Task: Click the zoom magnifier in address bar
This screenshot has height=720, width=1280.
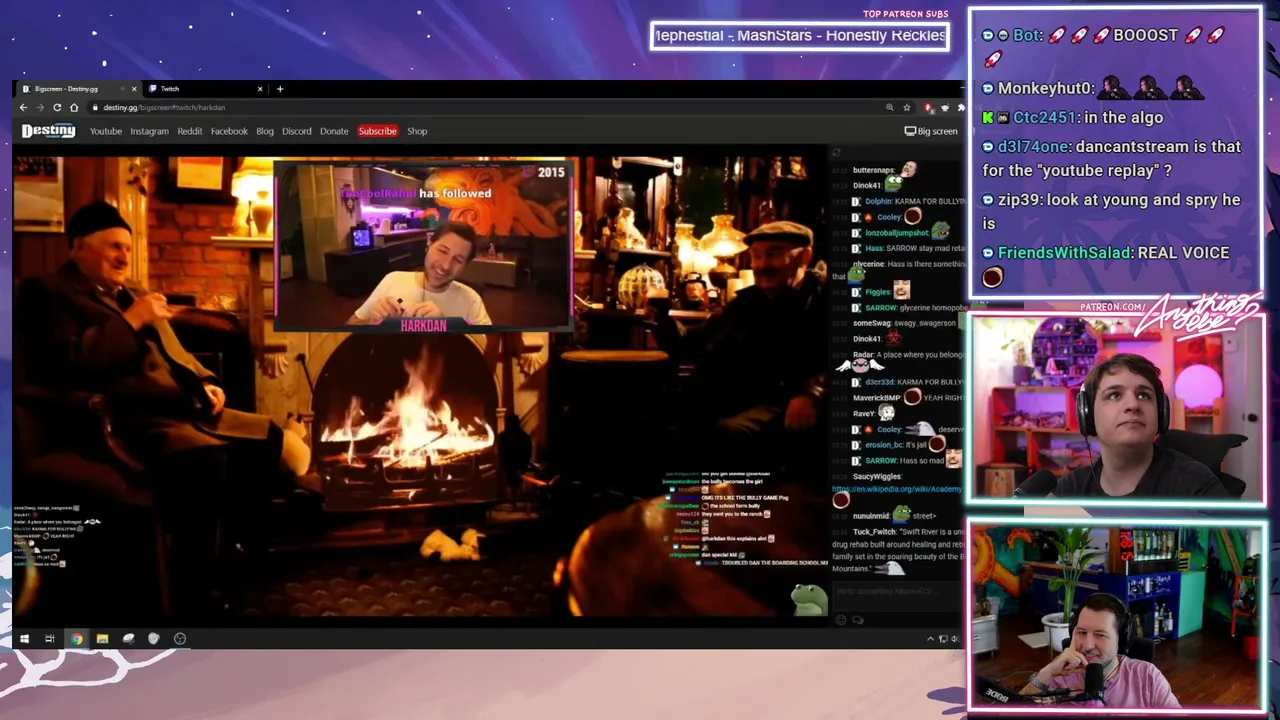Action: point(889,107)
